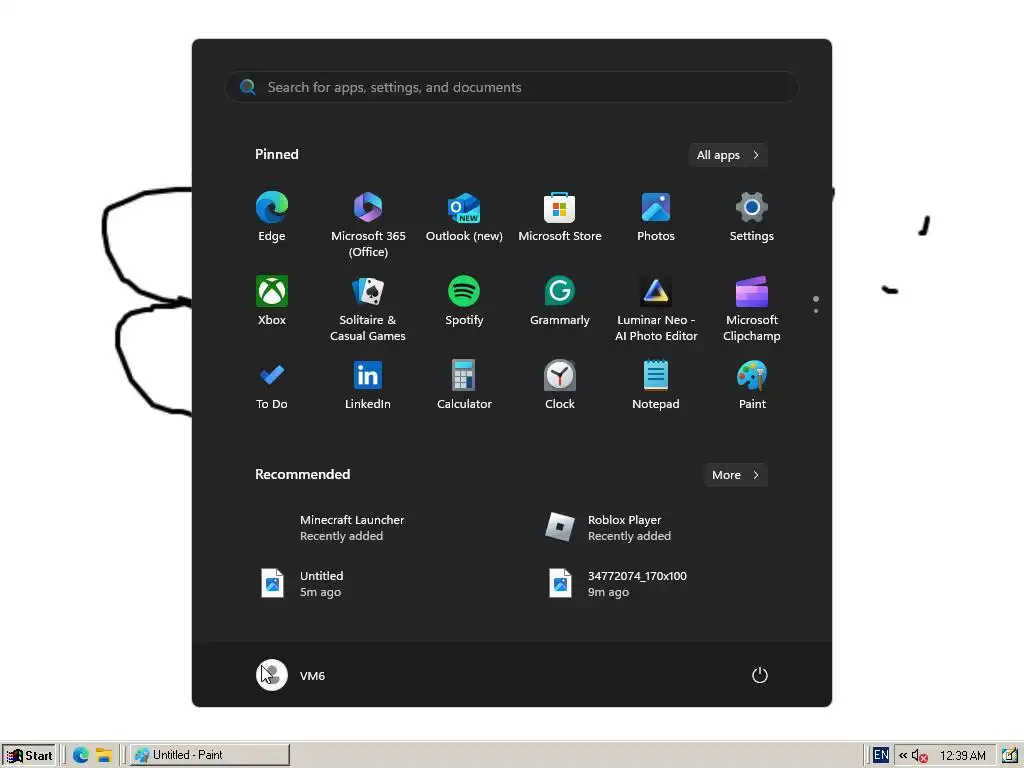The image size is (1024, 768).
Task: Launch Luminar Neo AI Photo Editor
Action: (656, 309)
